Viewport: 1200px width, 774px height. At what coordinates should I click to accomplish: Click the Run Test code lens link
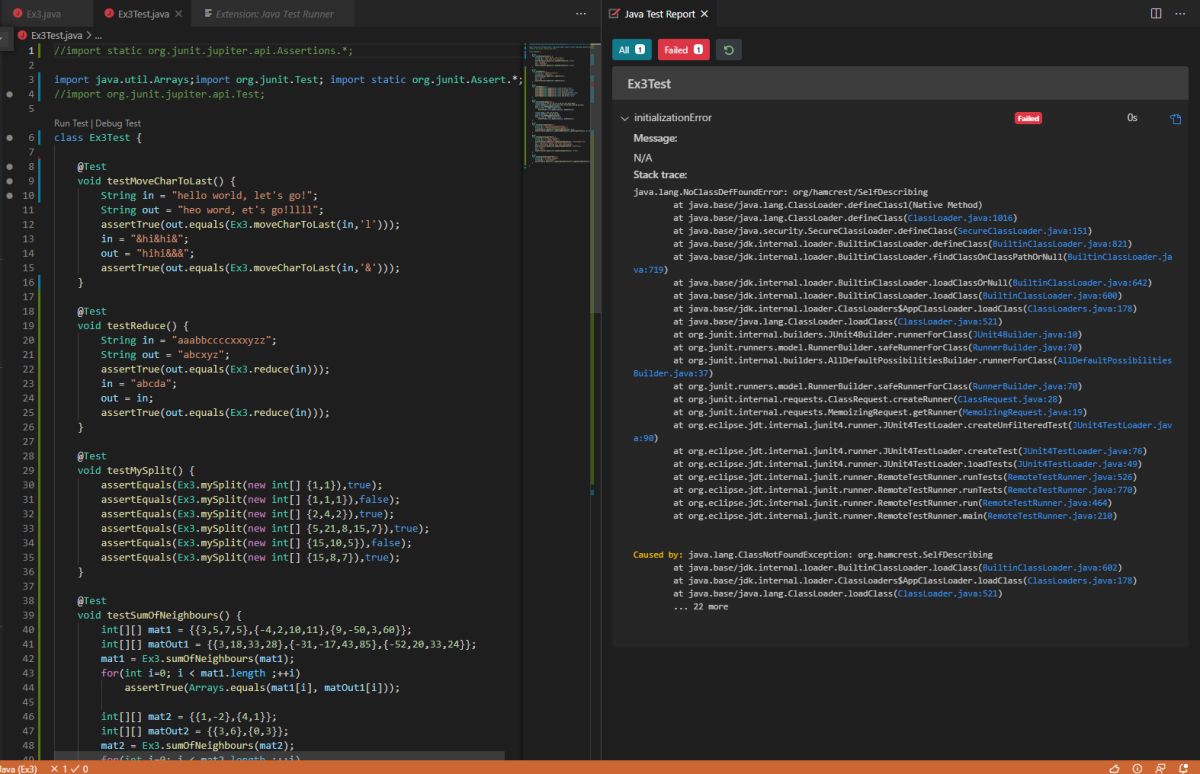(x=71, y=123)
